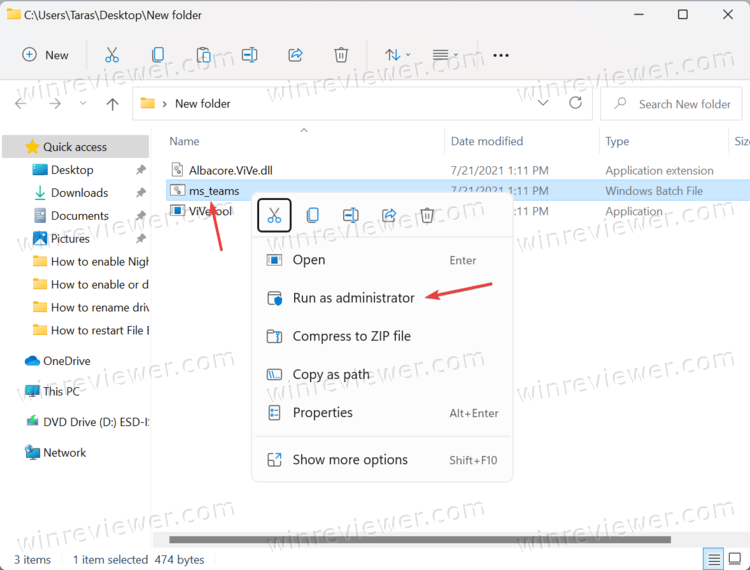Image resolution: width=750 pixels, height=570 pixels.
Task: Click Rename icon in the context menu
Action: (351, 215)
